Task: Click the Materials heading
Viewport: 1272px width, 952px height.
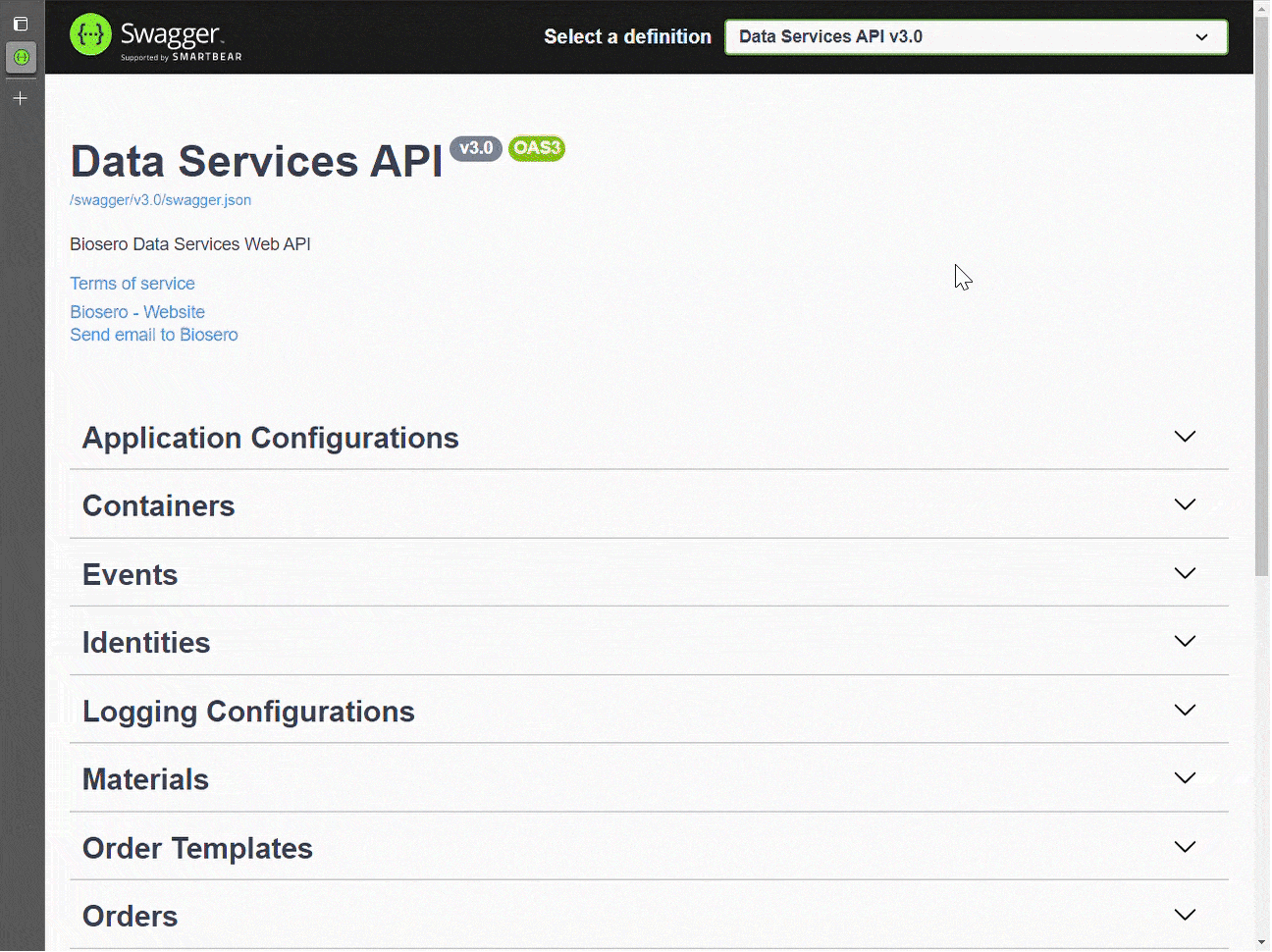Action: pos(145,779)
